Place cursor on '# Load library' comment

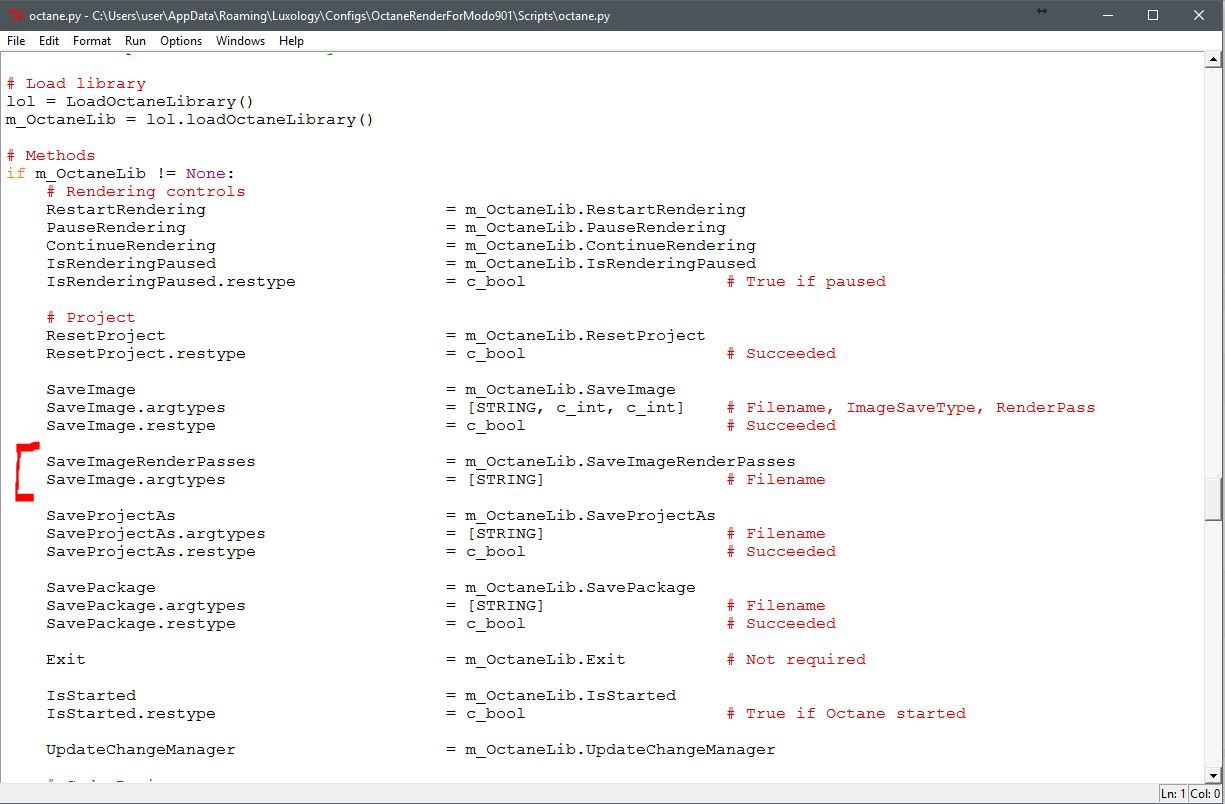pyautogui.click(x=76, y=84)
